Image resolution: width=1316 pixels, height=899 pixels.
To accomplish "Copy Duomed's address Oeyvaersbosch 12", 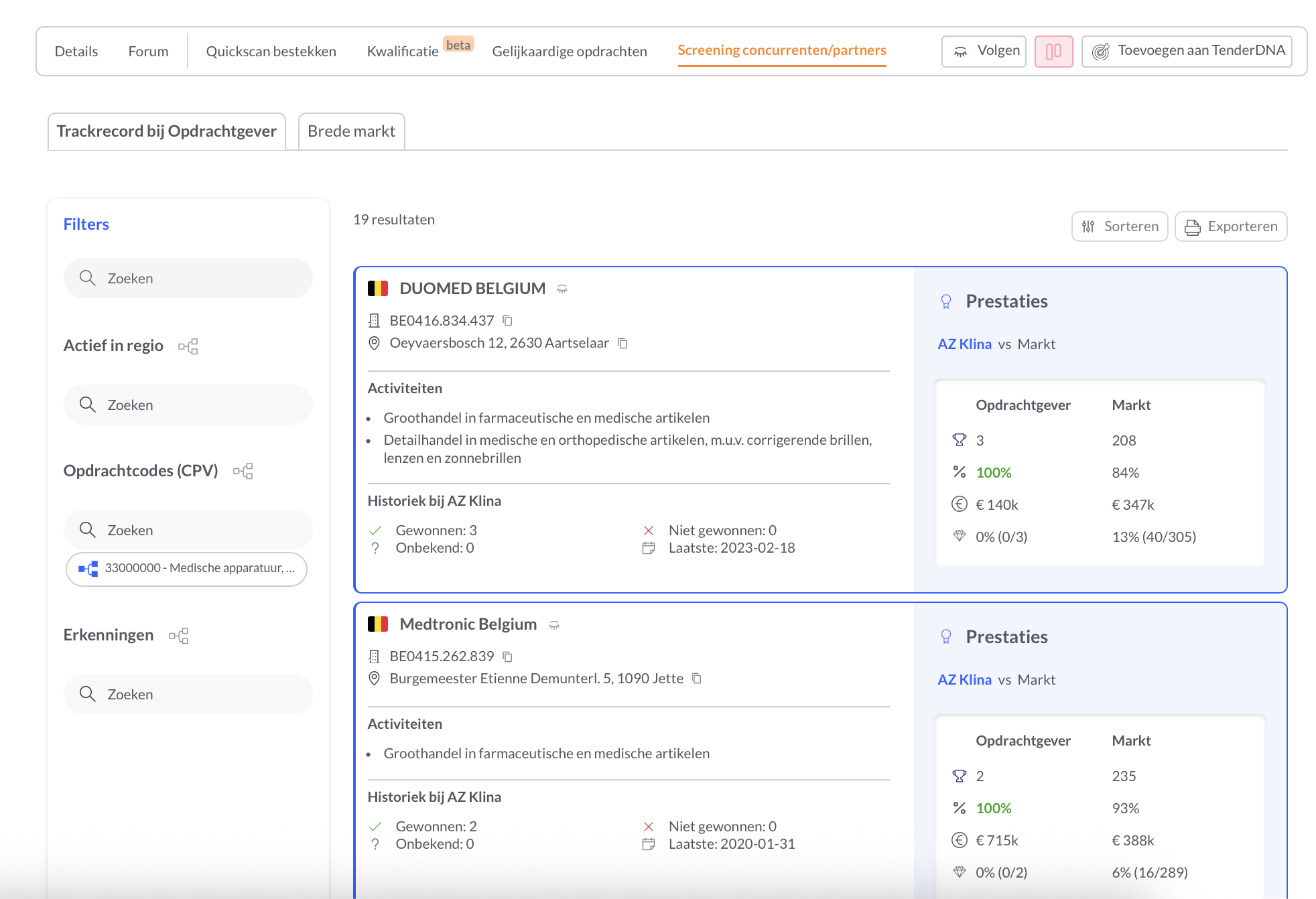I will [x=623, y=343].
